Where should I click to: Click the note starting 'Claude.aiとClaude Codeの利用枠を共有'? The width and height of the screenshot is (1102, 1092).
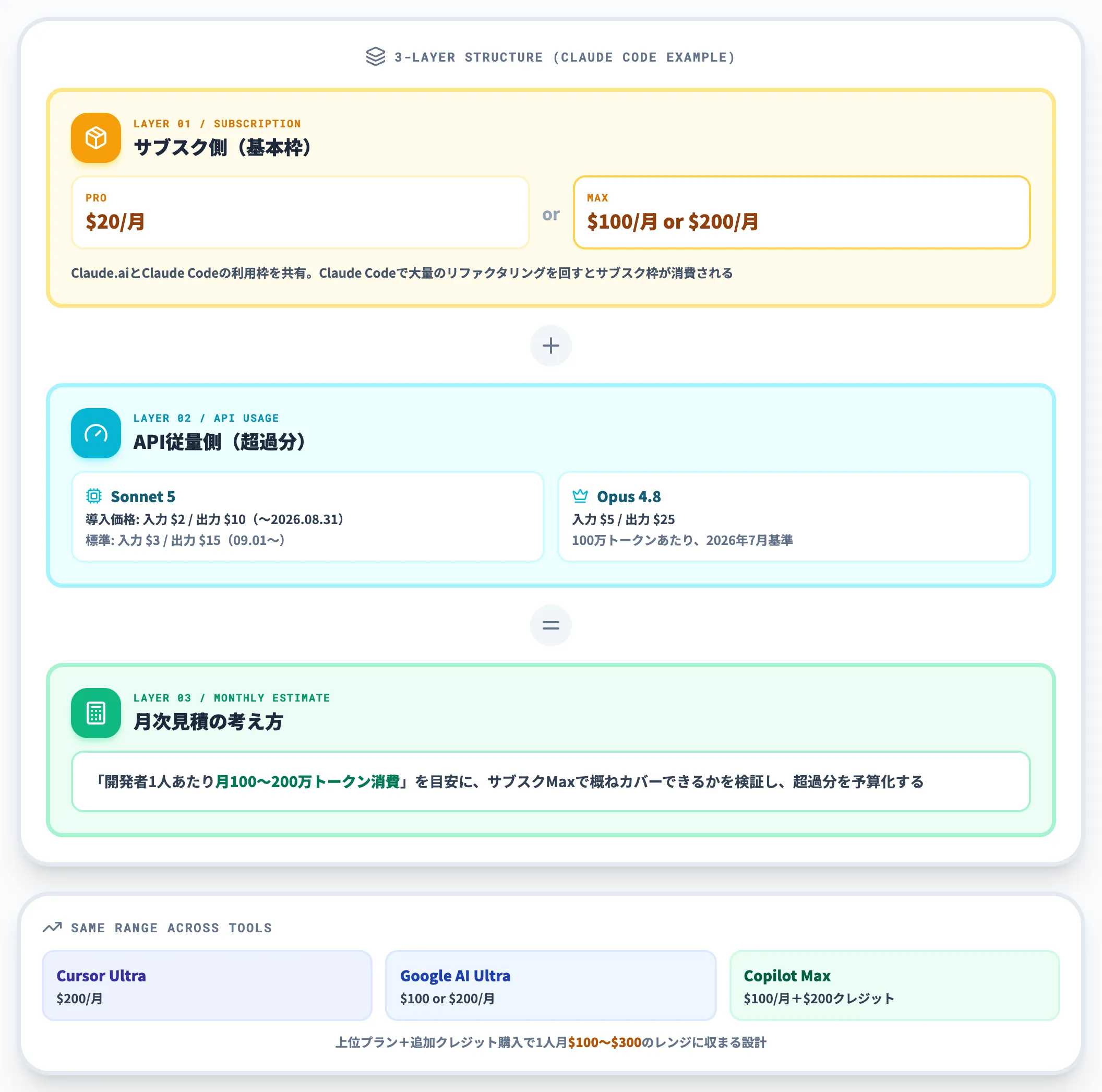(x=402, y=274)
